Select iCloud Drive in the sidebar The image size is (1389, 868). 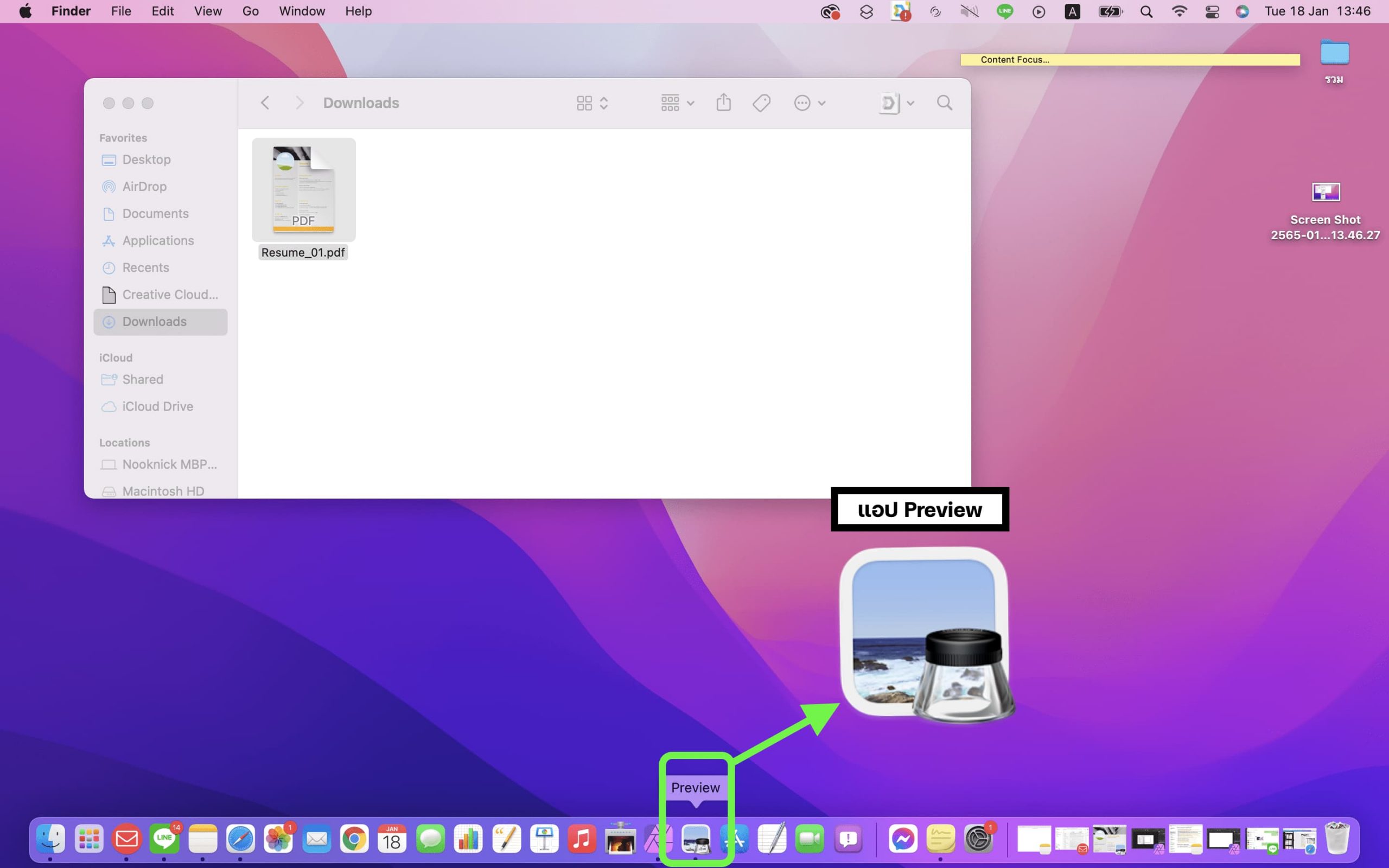(157, 406)
